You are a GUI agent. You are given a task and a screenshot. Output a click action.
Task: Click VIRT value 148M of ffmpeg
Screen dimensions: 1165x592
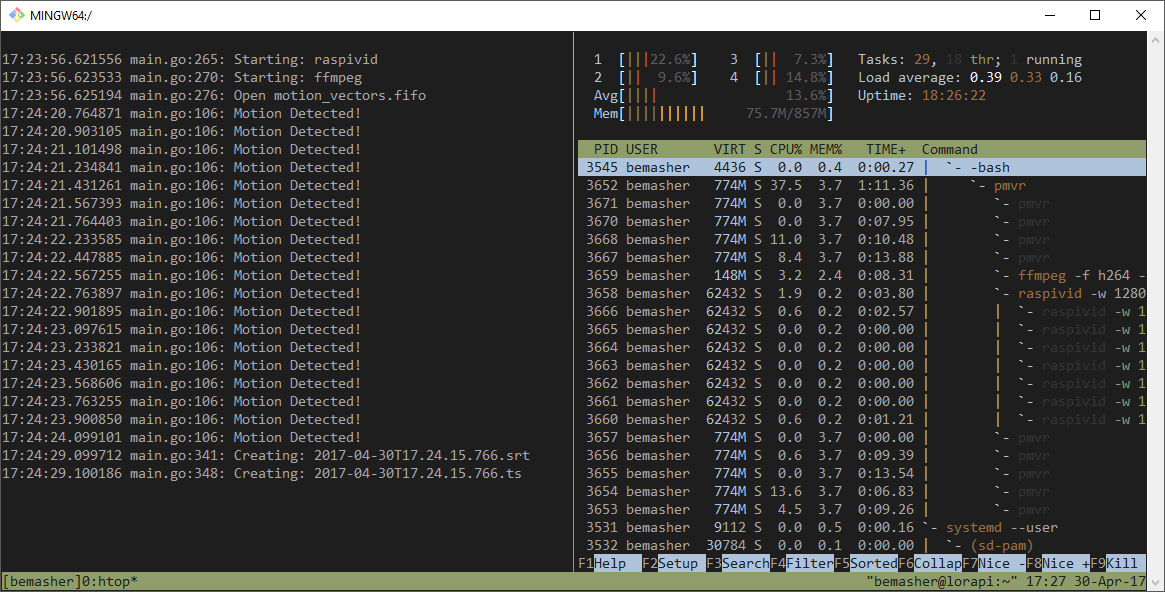click(x=730, y=276)
